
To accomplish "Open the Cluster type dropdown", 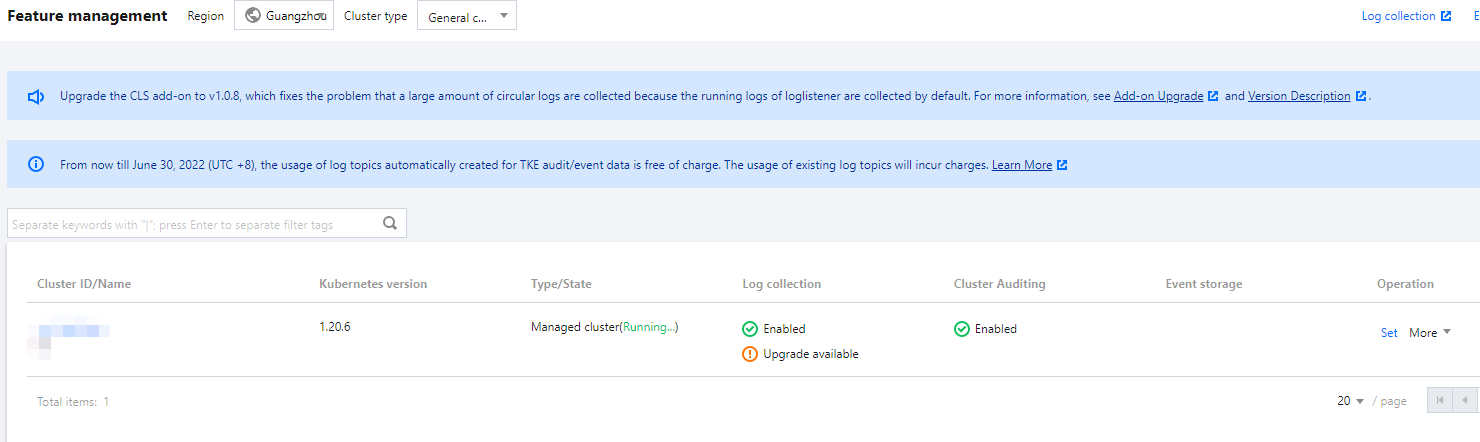I will coord(466,16).
